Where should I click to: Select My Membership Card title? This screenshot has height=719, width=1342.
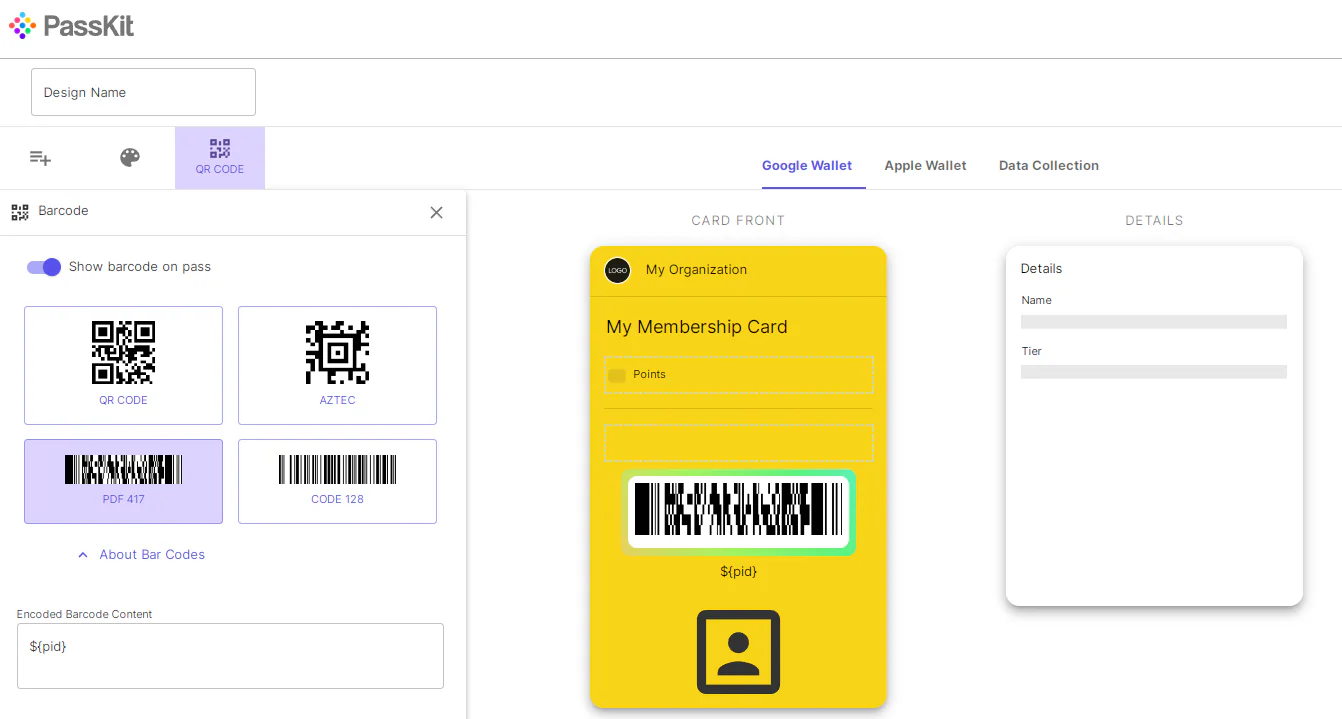point(697,327)
